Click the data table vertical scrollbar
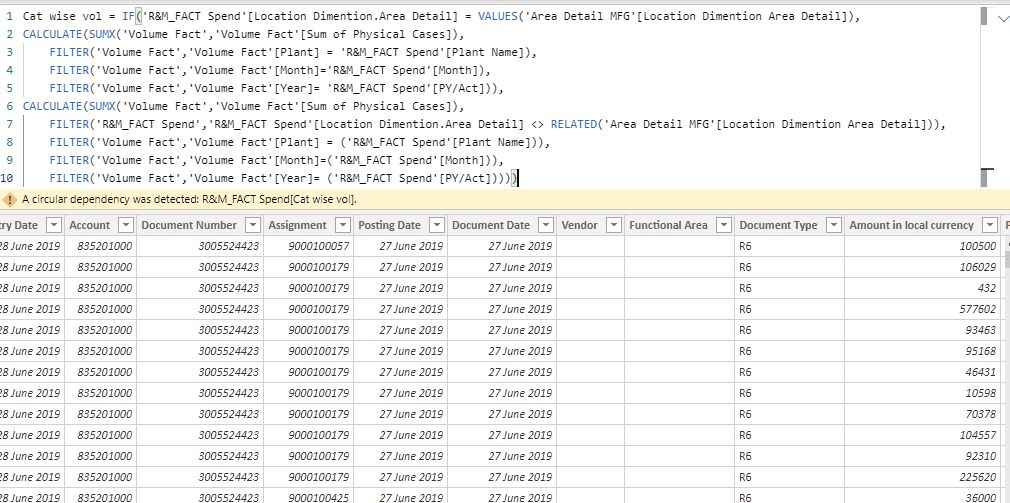Image resolution: width=1010 pixels, height=503 pixels. click(1007, 259)
